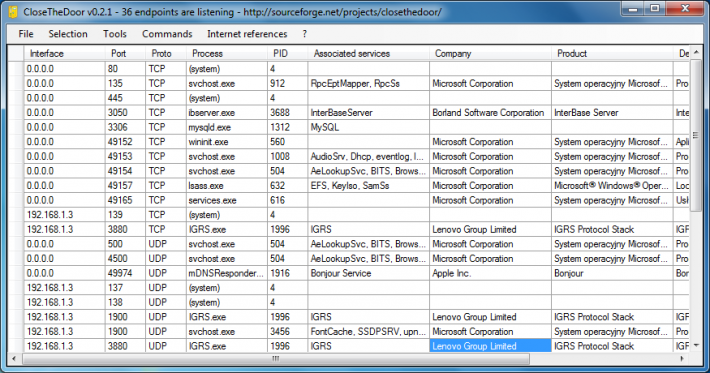Select port 3306 cell
Image resolution: width=710 pixels, height=373 pixels.
pyautogui.click(x=125, y=127)
